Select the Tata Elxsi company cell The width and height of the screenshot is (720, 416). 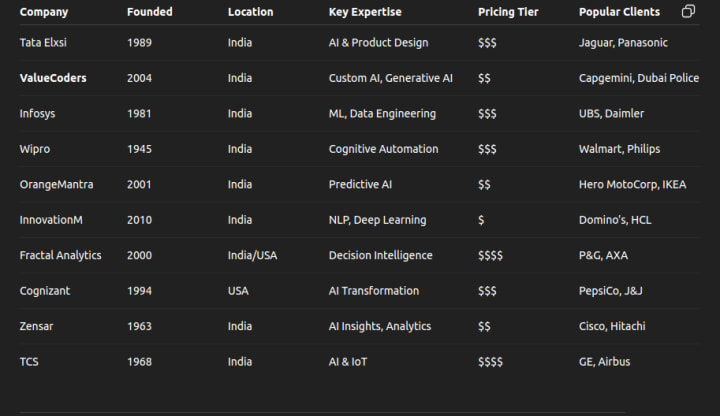[x=43, y=43]
